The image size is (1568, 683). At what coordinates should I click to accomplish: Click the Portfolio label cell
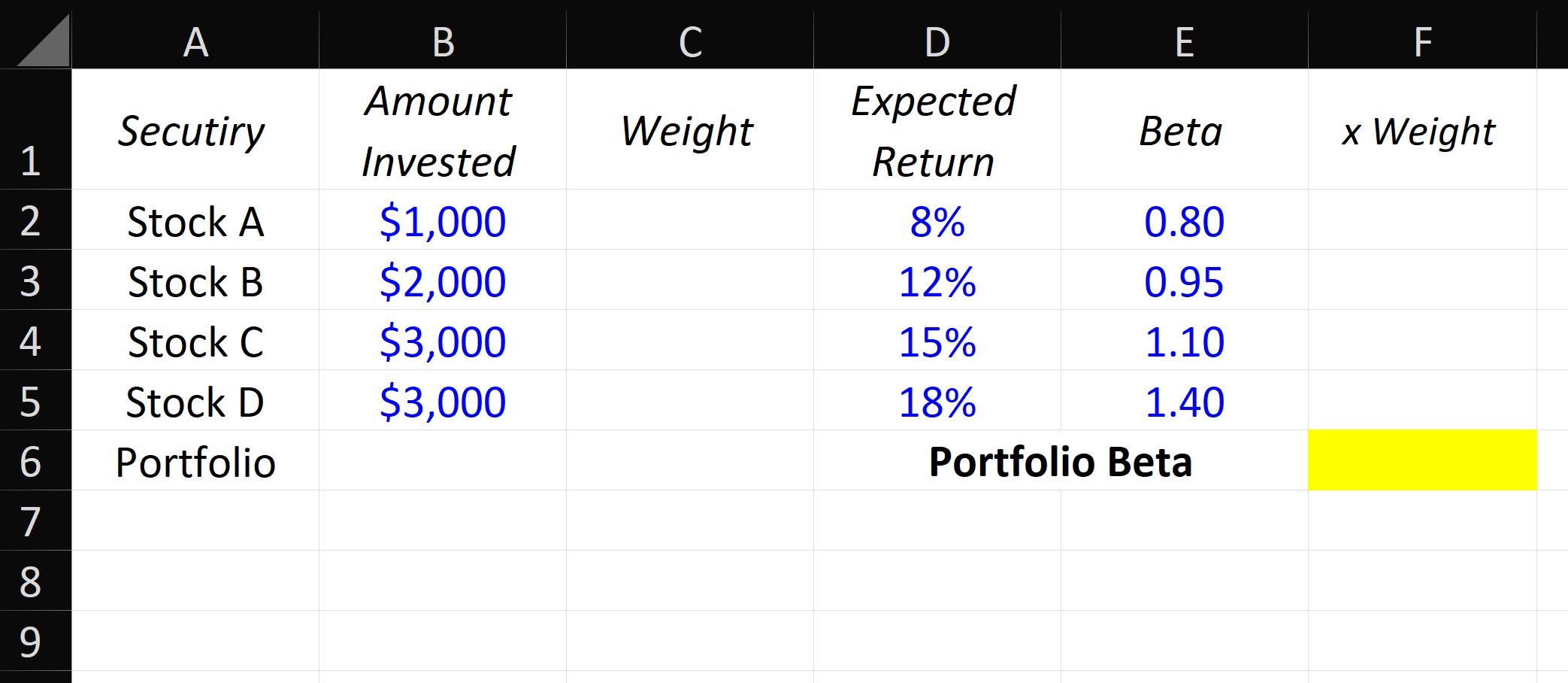tap(195, 462)
